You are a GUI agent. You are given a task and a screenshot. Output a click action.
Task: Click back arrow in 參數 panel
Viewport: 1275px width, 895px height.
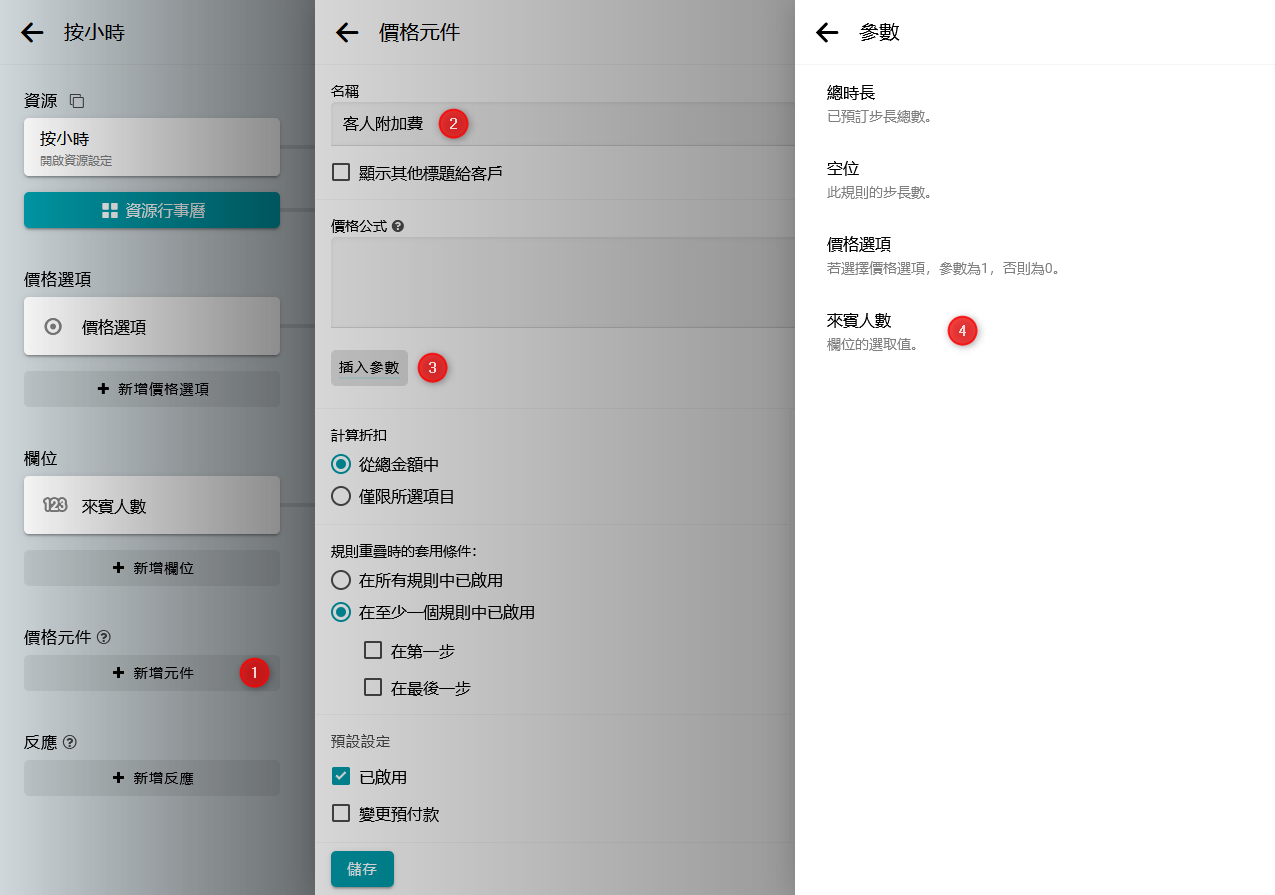827,33
